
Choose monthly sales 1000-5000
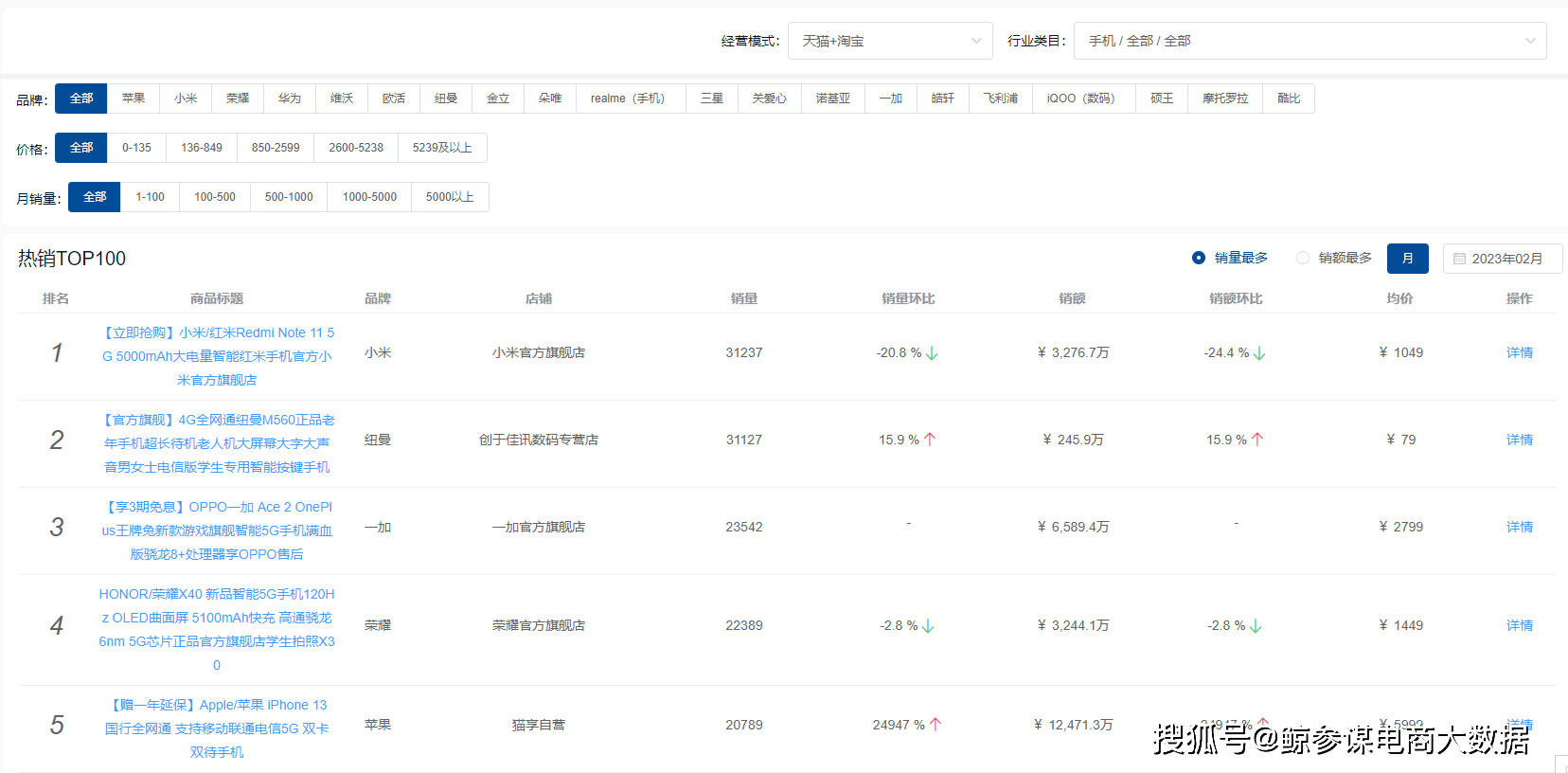coord(369,197)
